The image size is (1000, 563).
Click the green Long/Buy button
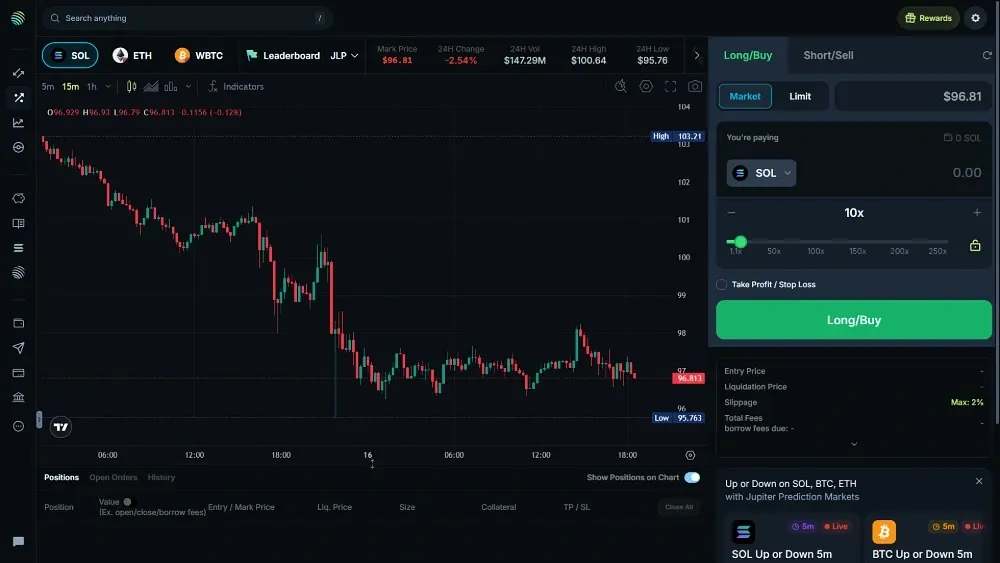[x=853, y=320]
